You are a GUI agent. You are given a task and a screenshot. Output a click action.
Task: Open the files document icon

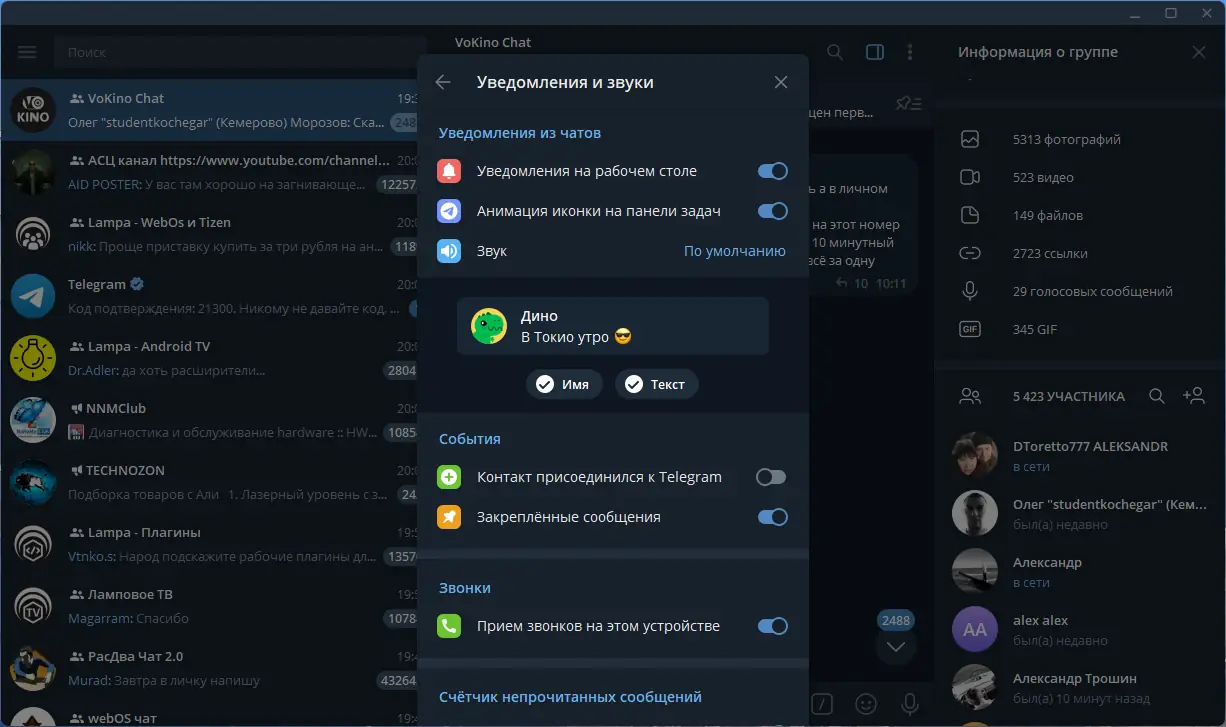[x=969, y=216]
